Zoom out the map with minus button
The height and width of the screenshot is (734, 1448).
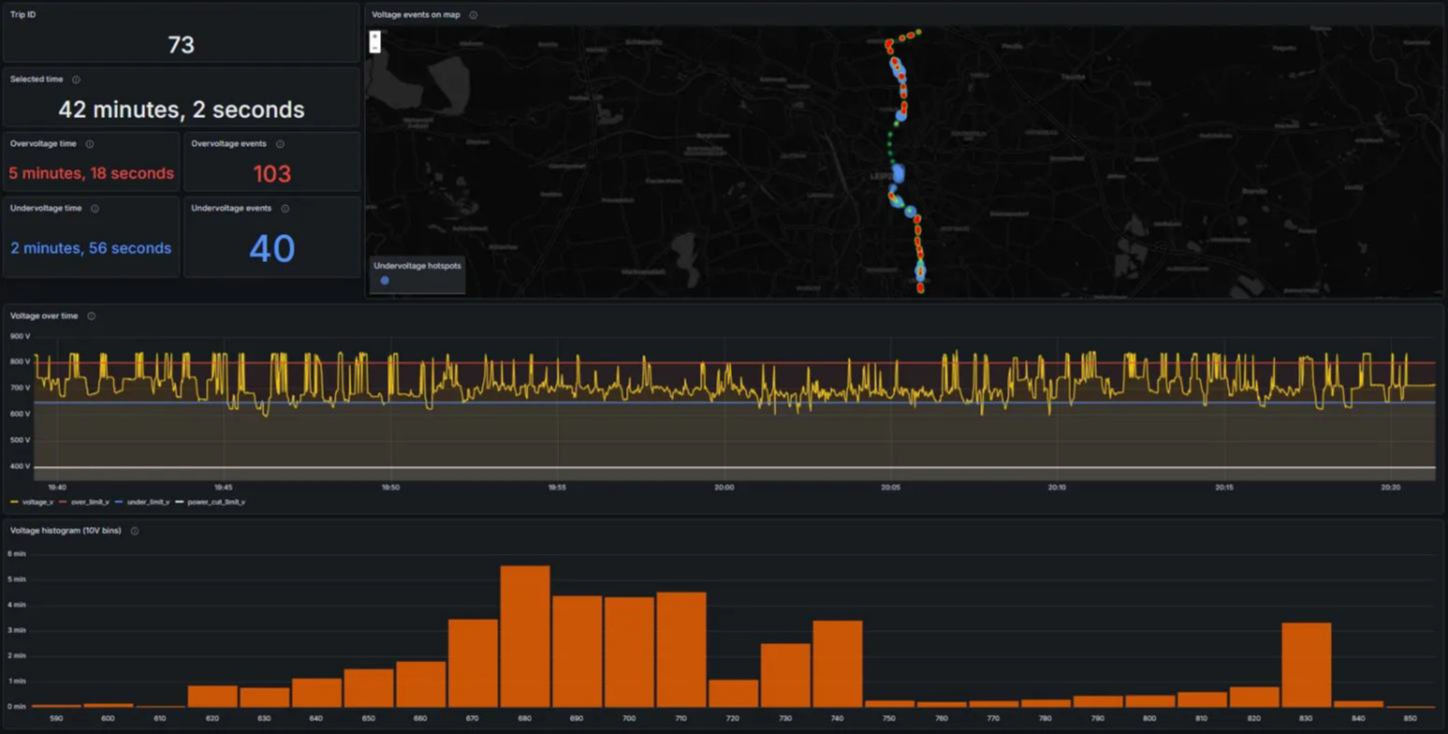pos(375,47)
